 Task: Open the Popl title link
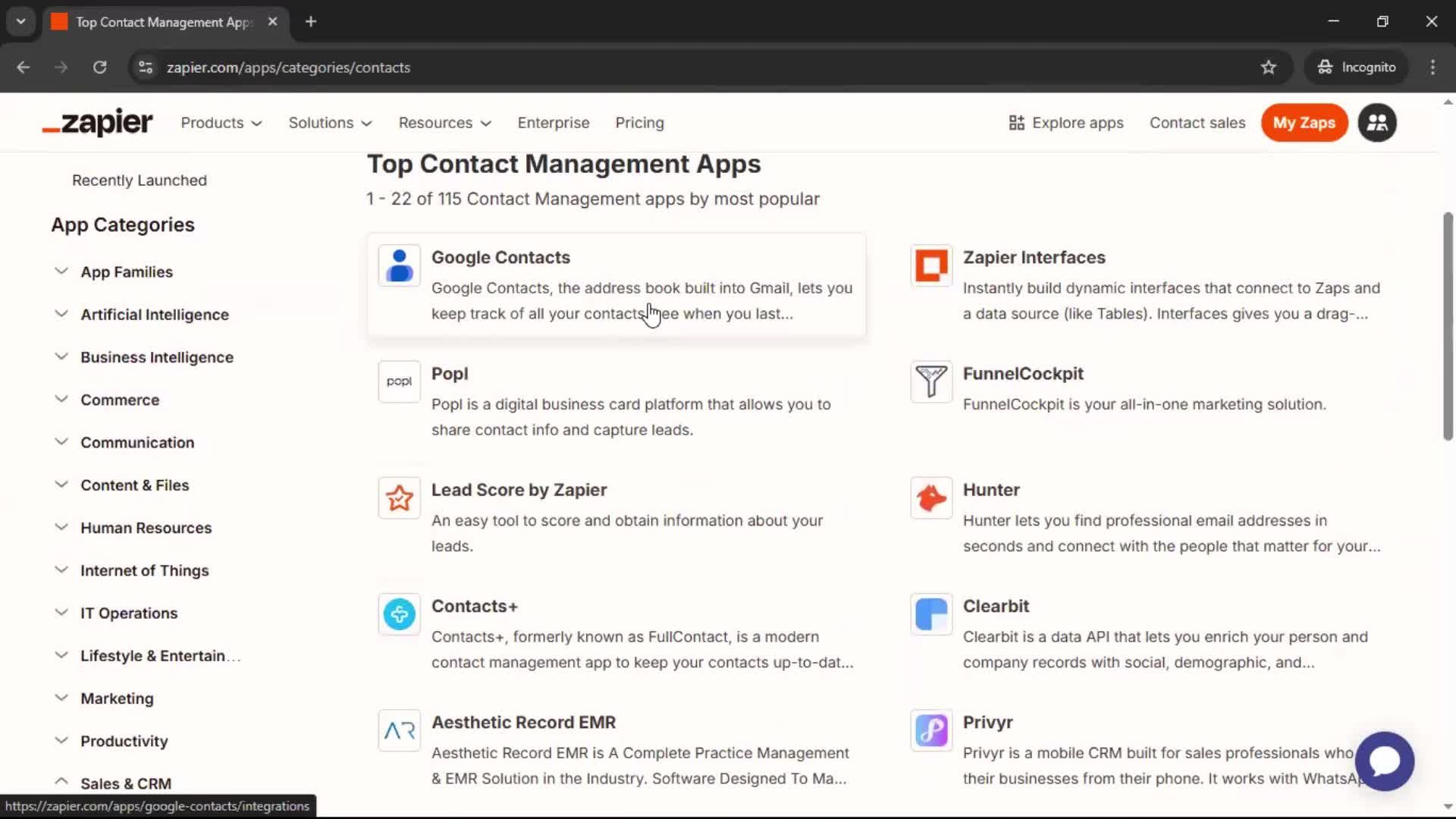tap(450, 374)
